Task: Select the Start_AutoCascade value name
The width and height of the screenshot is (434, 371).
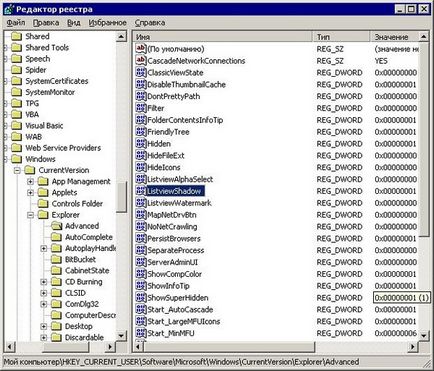Action: tap(180, 310)
